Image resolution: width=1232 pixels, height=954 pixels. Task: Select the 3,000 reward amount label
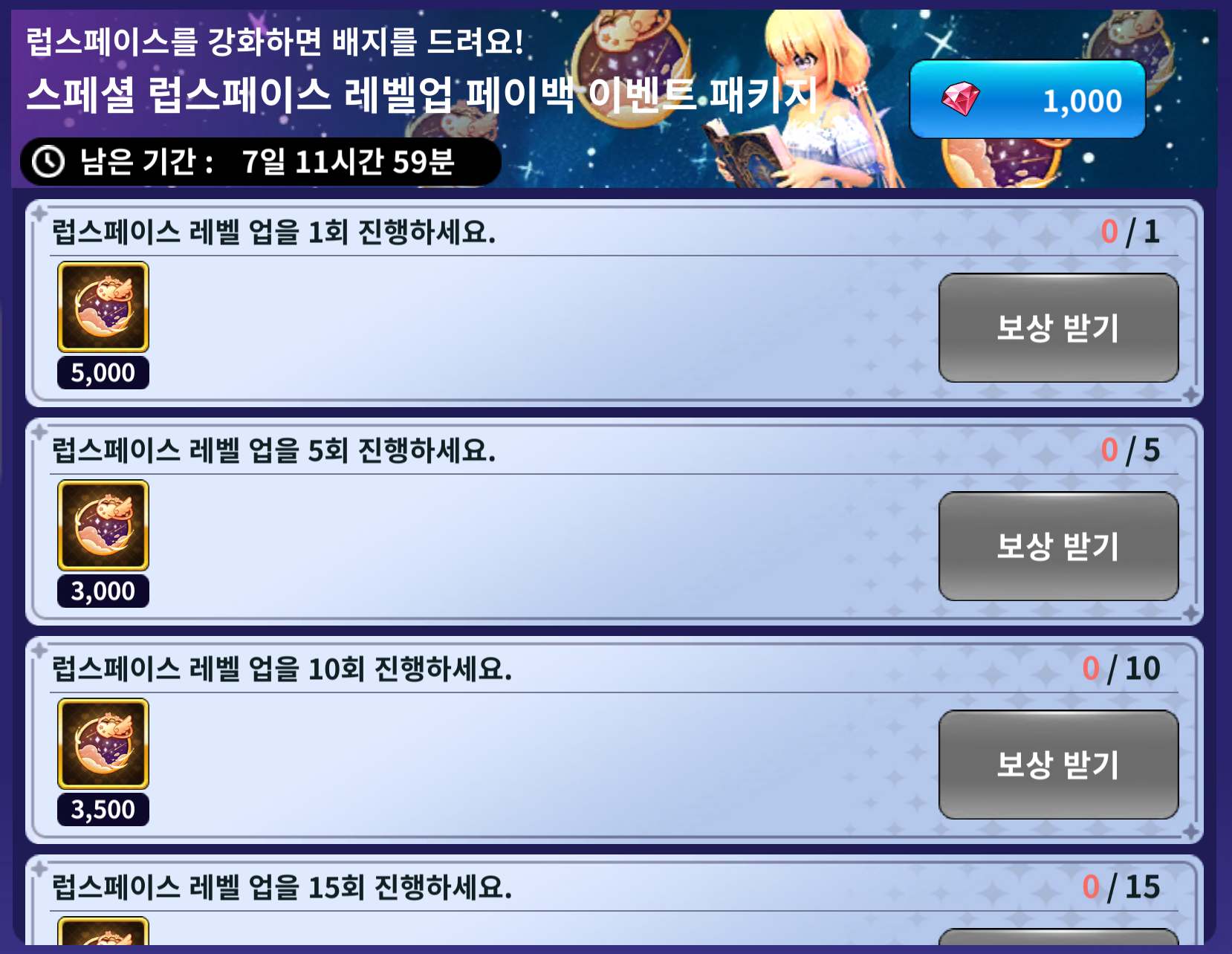coord(103,591)
